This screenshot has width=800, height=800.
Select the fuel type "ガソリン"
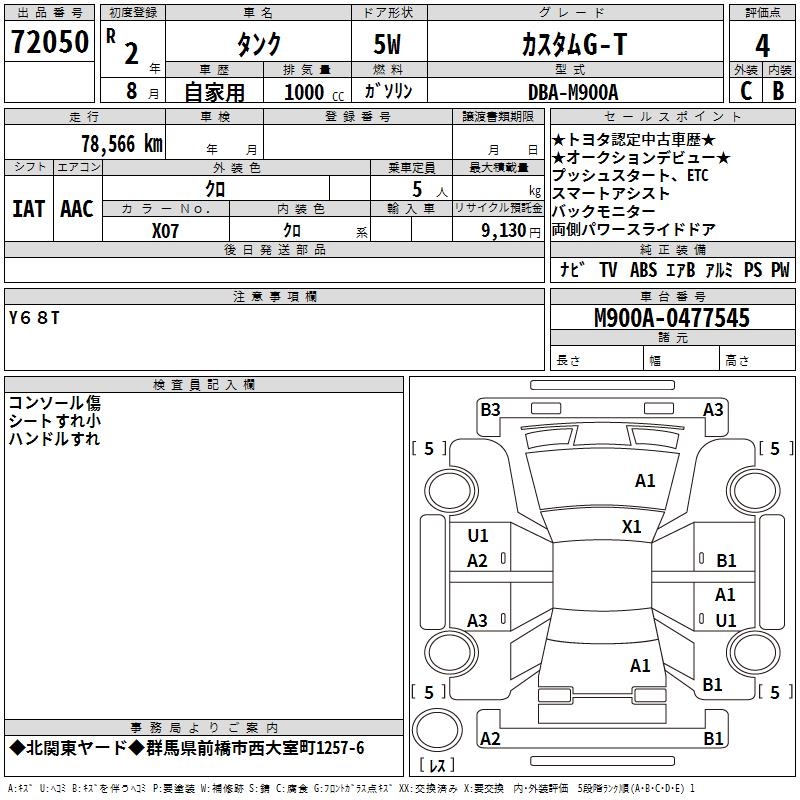pos(388,91)
